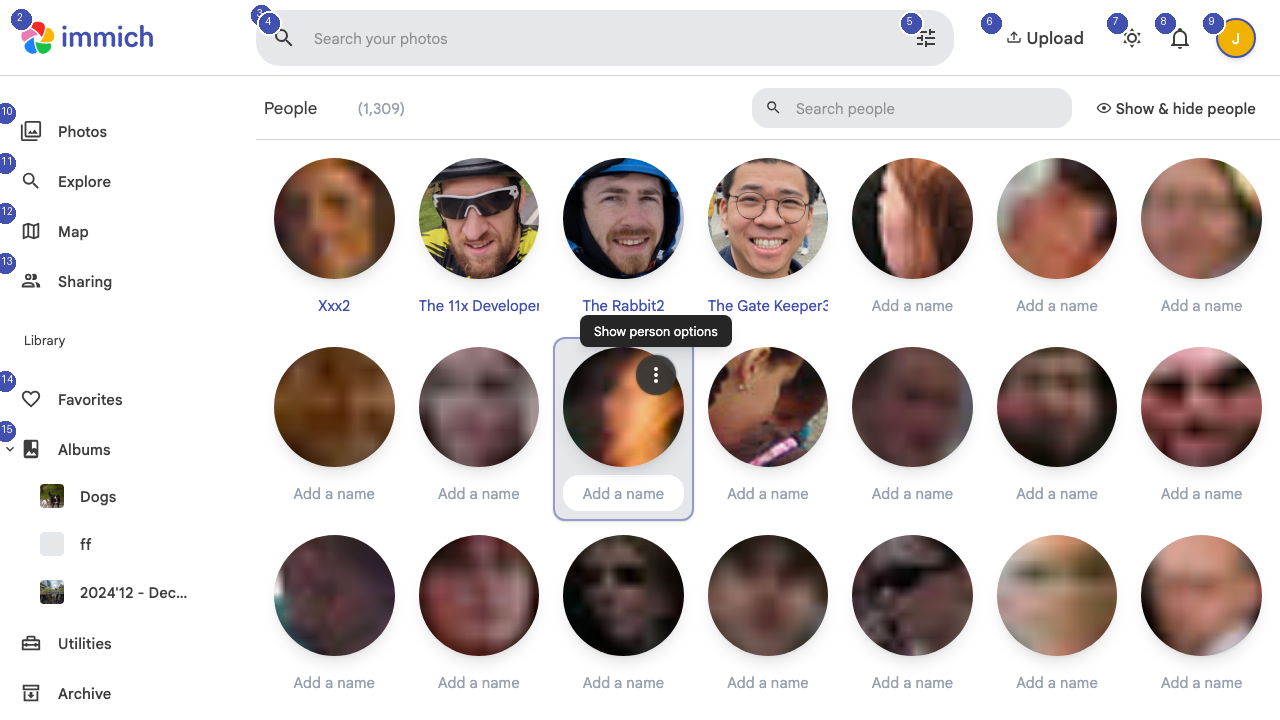This screenshot has width=1280, height=720.
Task: Click the Sharing people icon
Action: click(31, 281)
